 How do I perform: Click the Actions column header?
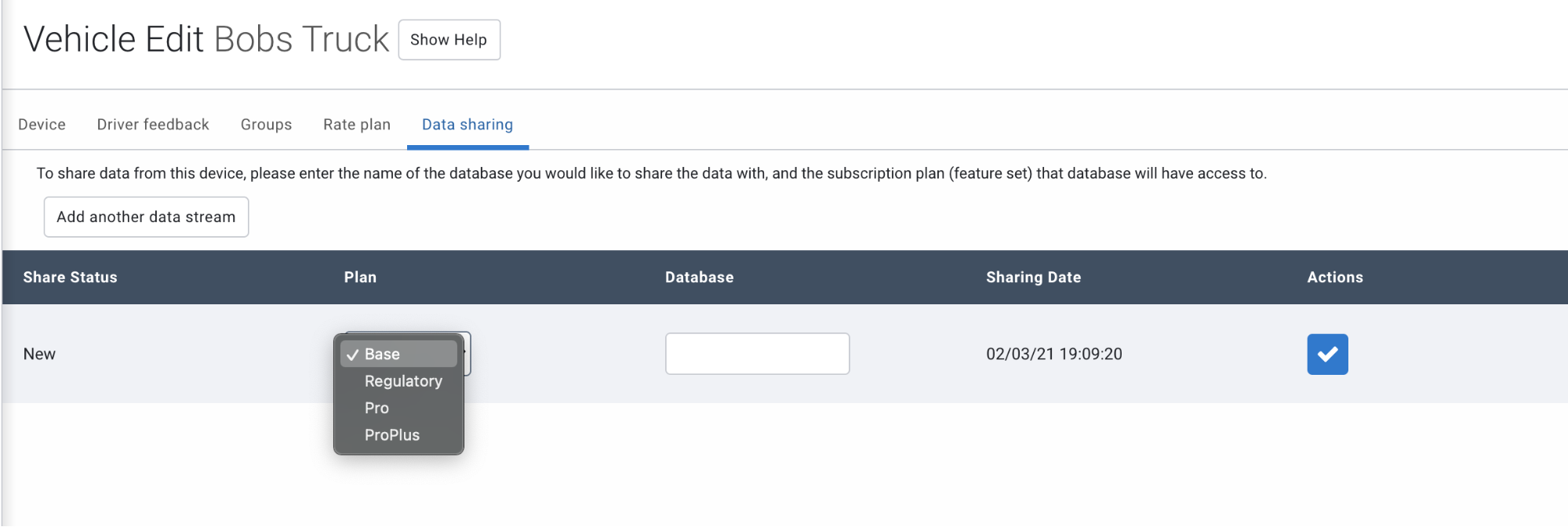coord(1334,277)
